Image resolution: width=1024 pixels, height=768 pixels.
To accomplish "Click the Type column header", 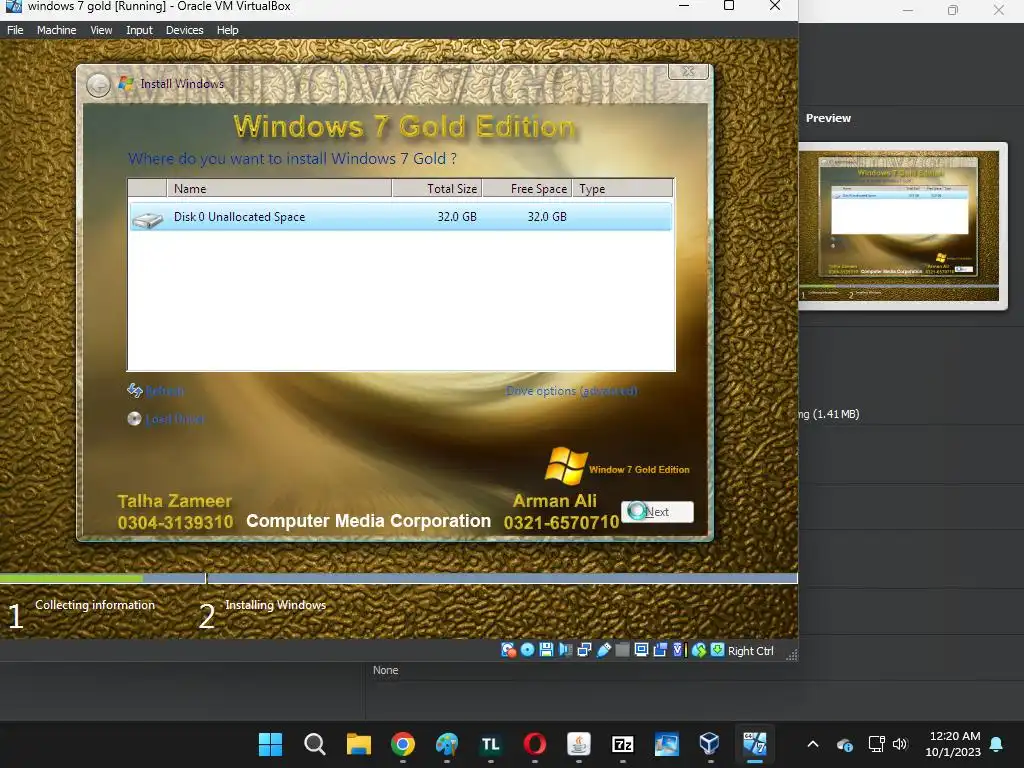I will pyautogui.click(x=622, y=188).
